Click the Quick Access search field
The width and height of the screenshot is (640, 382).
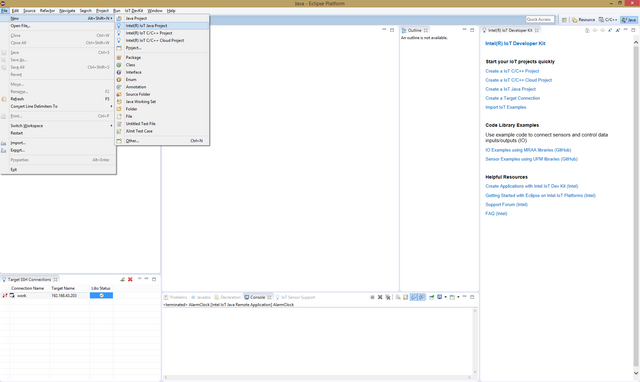point(540,19)
